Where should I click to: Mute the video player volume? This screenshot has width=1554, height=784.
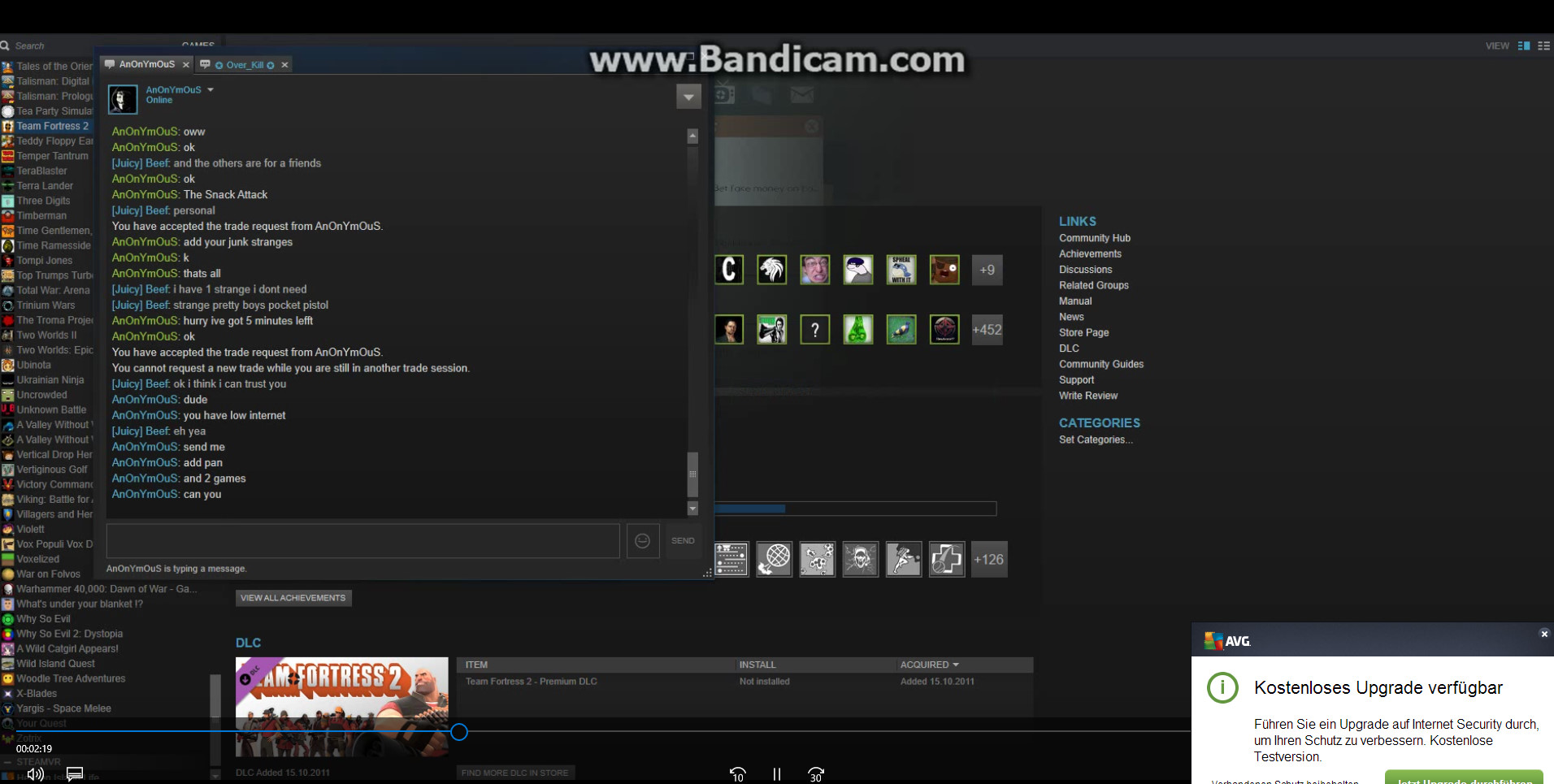click(35, 774)
